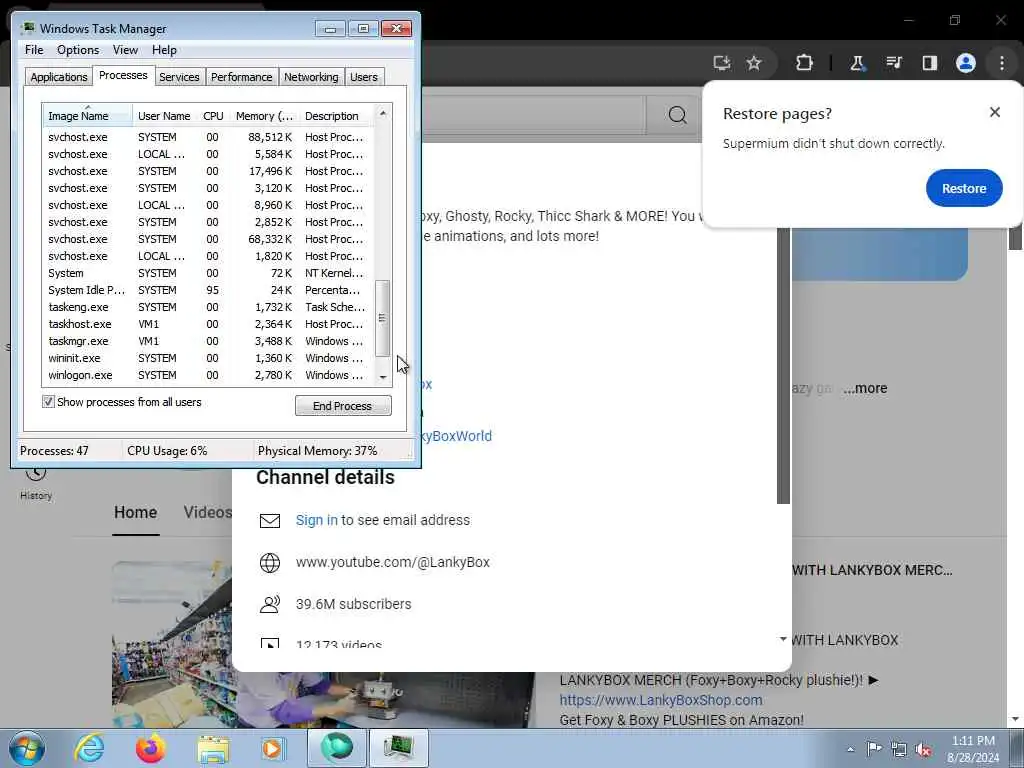Switch to the Users tab
The image size is (1024, 768).
click(x=364, y=77)
